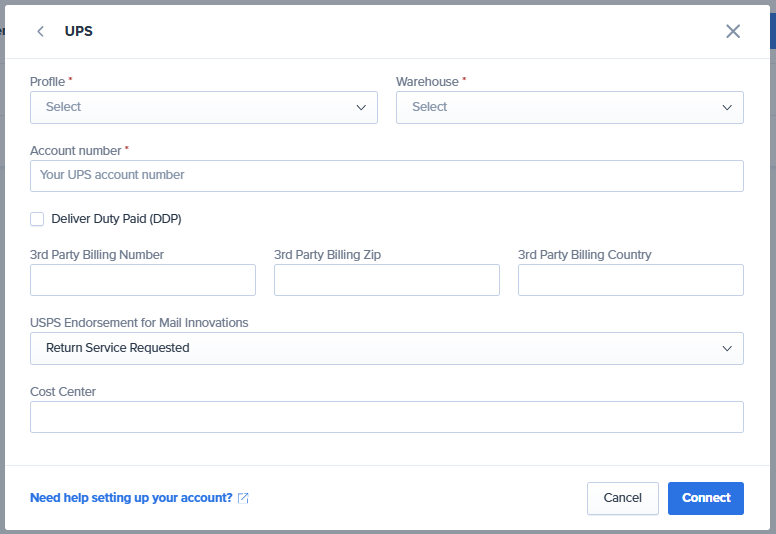Enable the Deliver Duty Paid checkbox
The height and width of the screenshot is (534, 776).
pyautogui.click(x=37, y=219)
